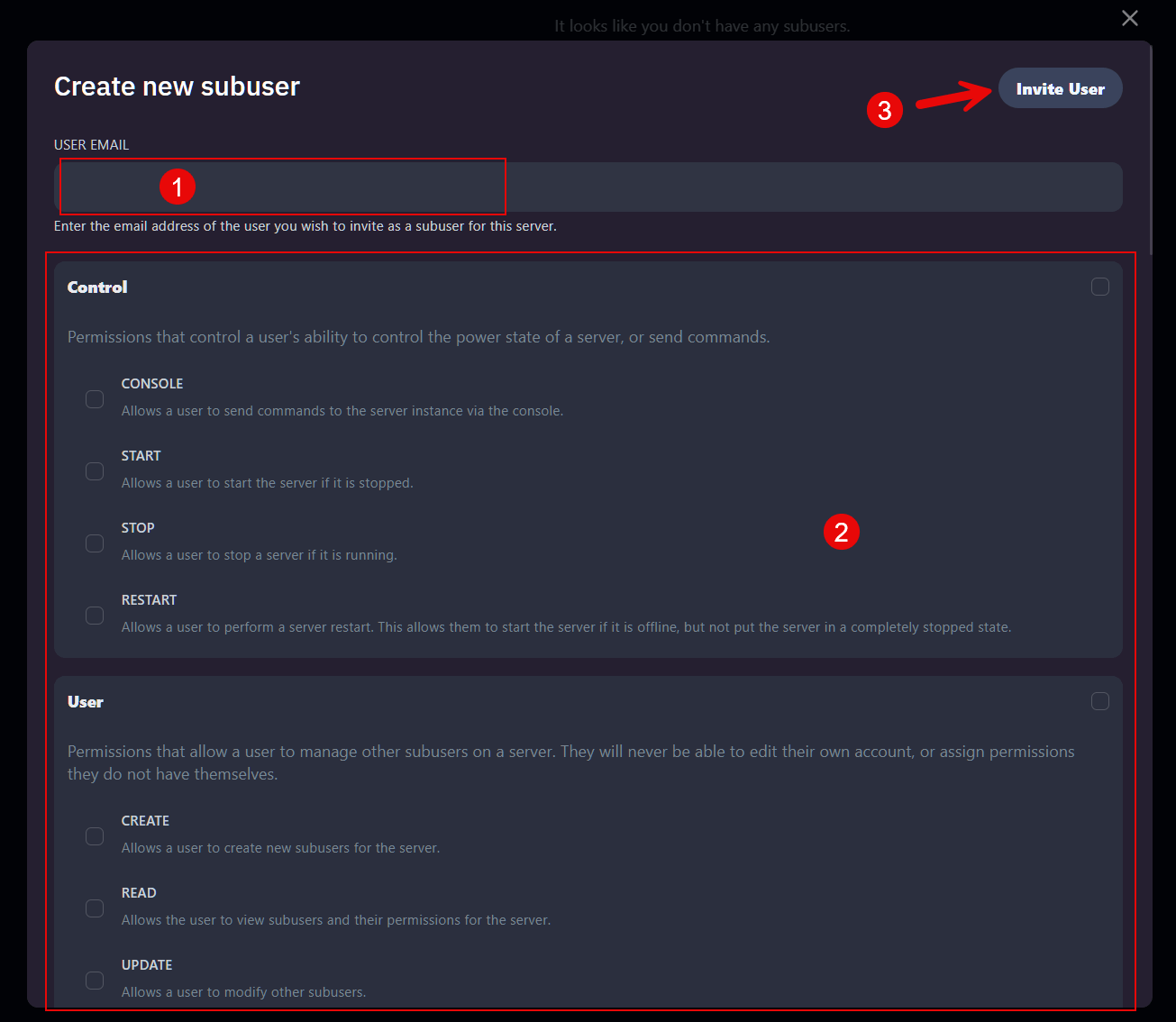
Task: Click the USER EMAIL field label
Action: coord(91,144)
